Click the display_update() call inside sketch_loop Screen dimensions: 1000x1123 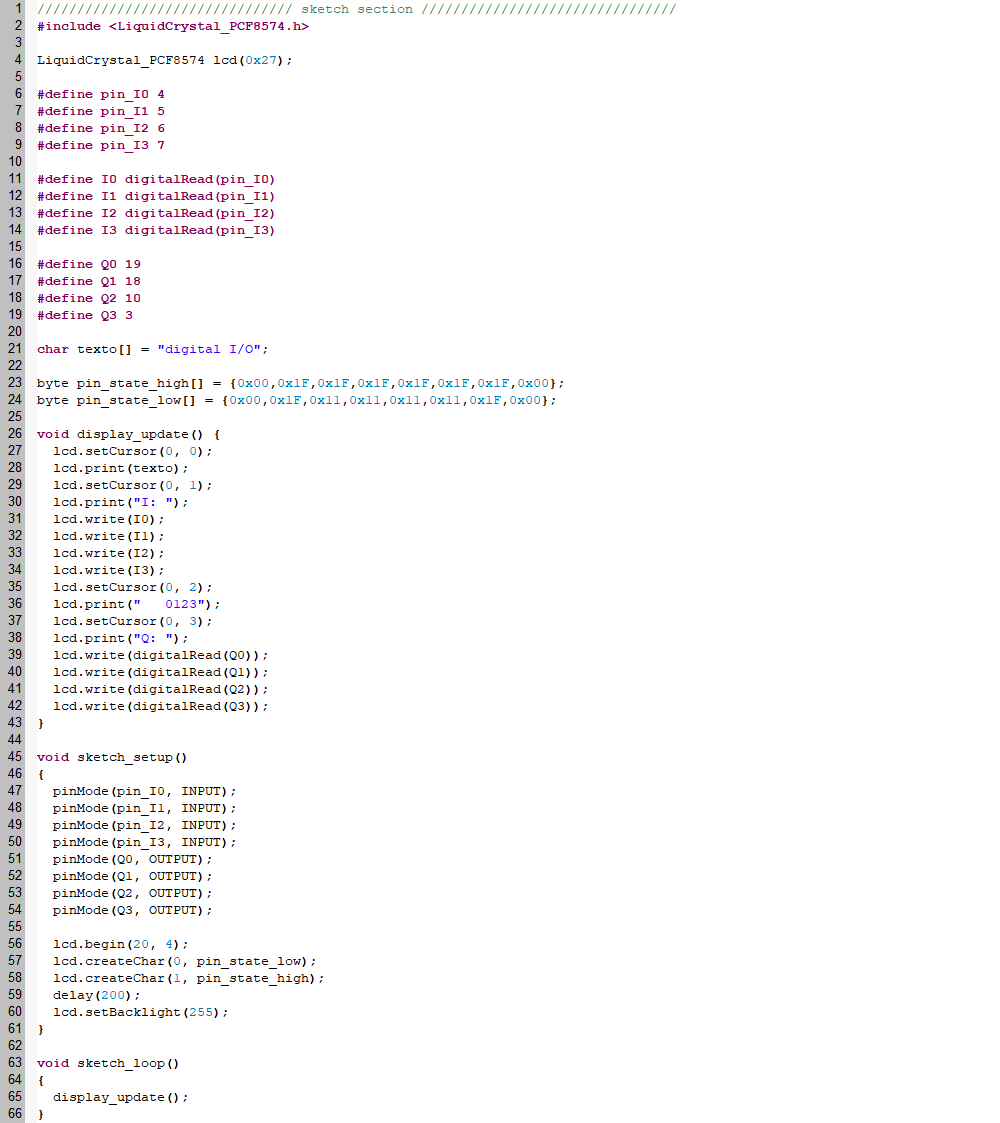pos(120,1097)
